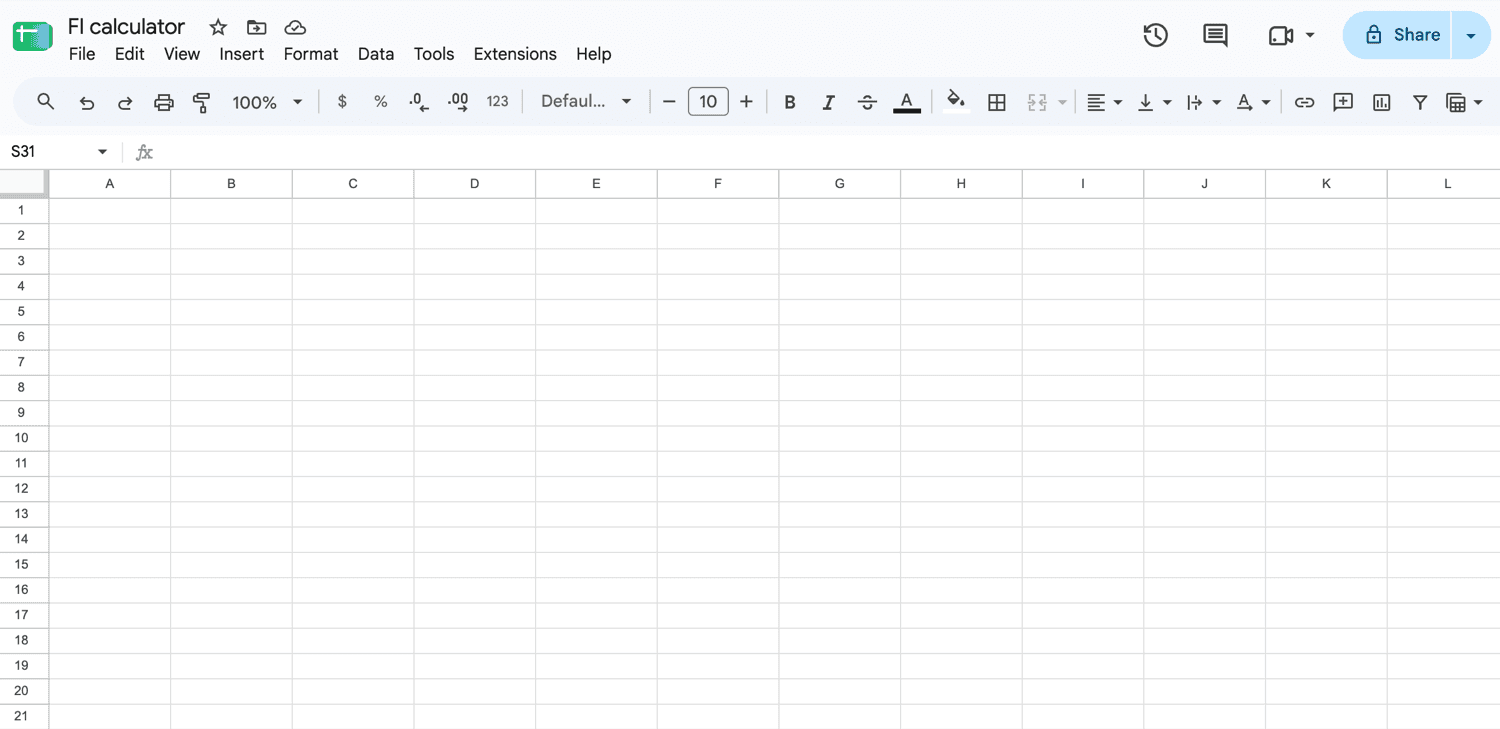The image size is (1500, 729).
Task: Select column K header
Action: point(1326,184)
